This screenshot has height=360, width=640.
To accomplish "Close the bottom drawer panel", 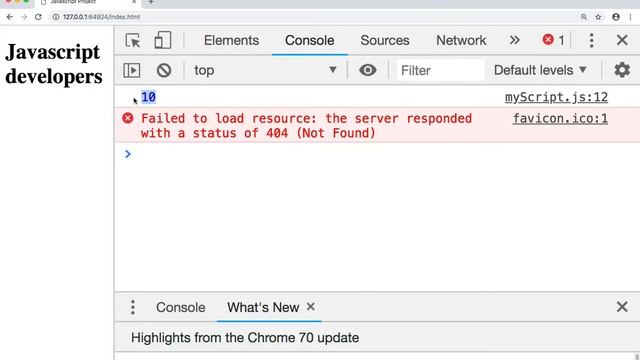I will click(x=622, y=307).
